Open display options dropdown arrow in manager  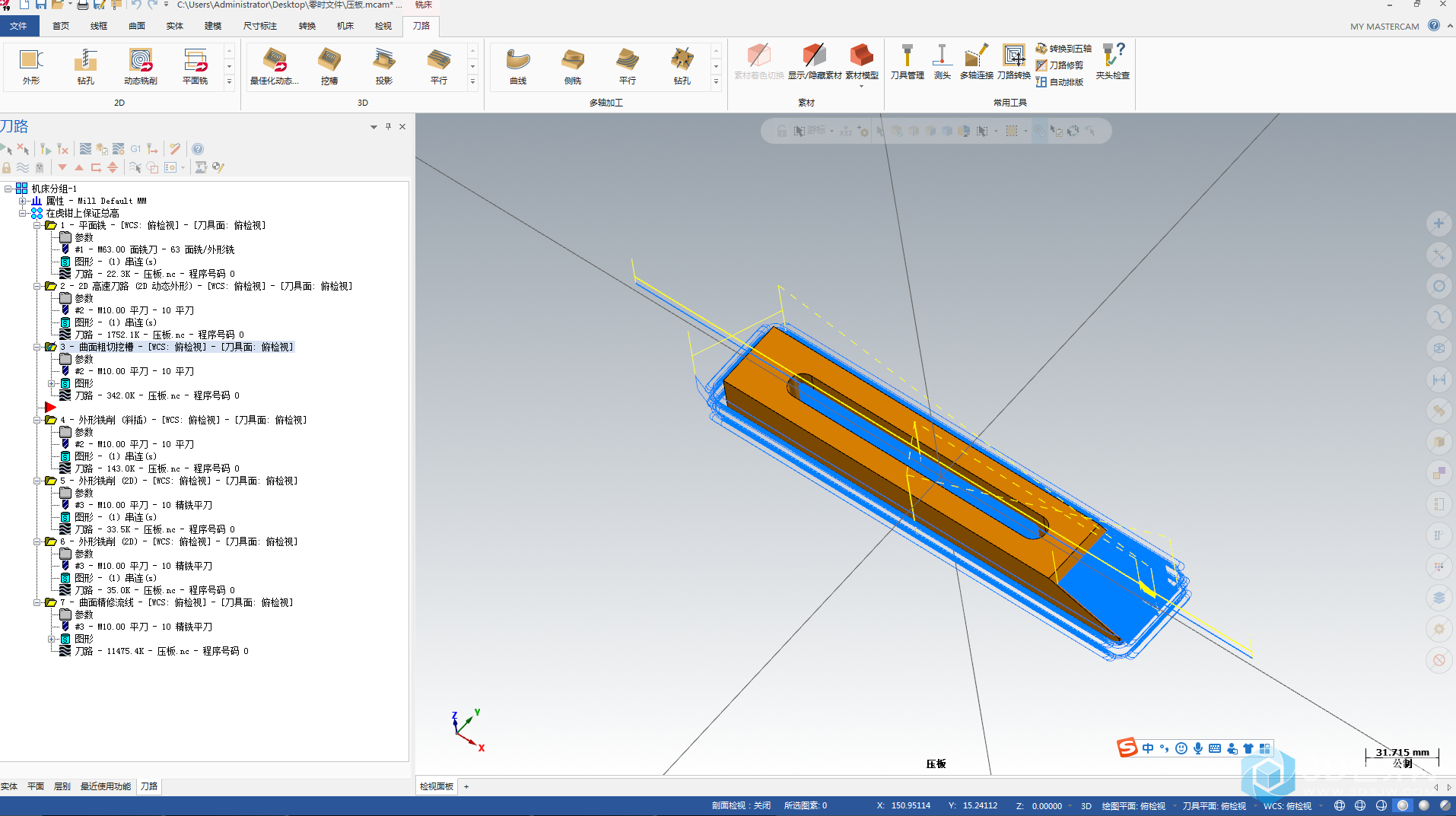(x=183, y=167)
